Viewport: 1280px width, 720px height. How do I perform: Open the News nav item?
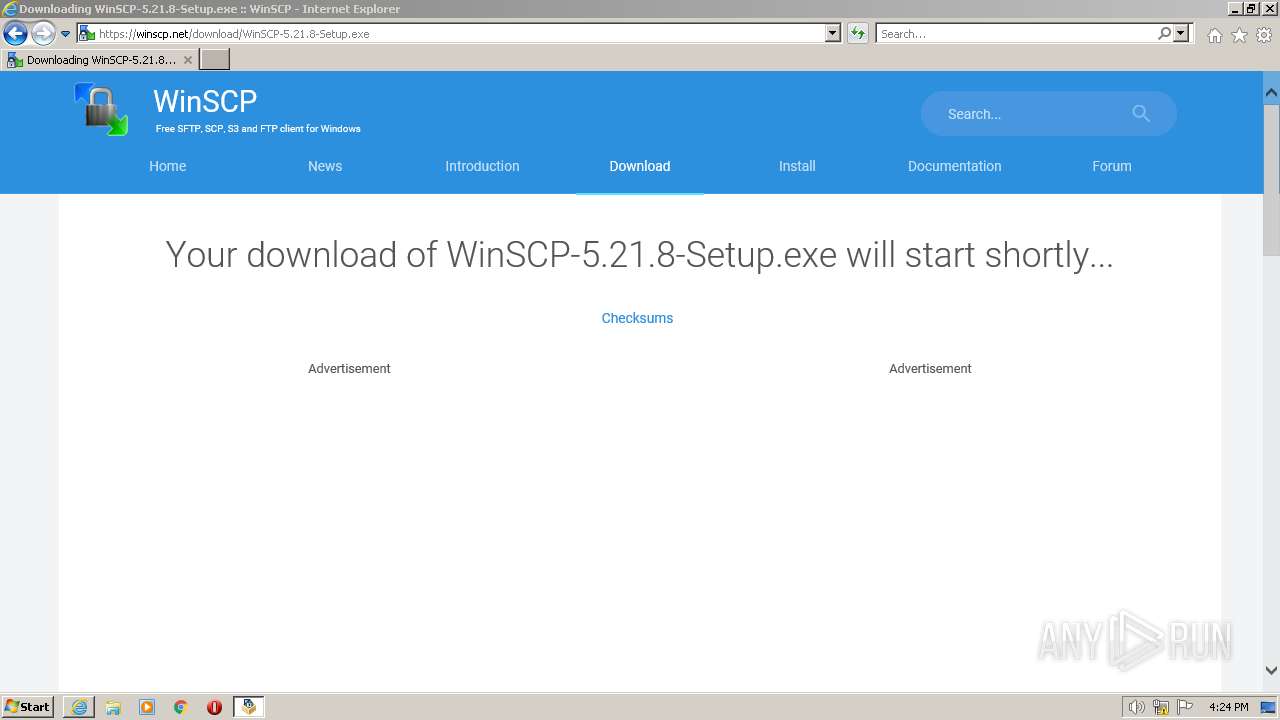click(325, 166)
